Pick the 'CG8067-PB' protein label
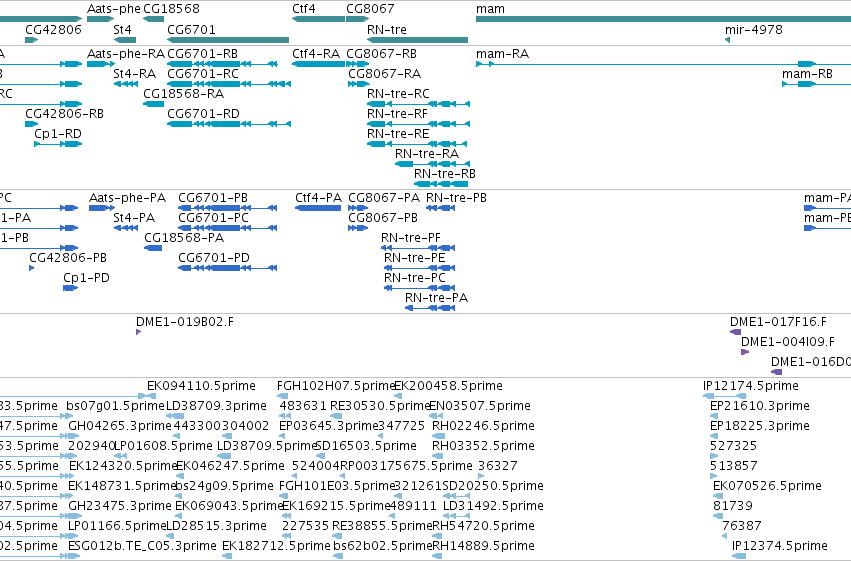Viewport: 851px width, 561px height. tap(383, 218)
